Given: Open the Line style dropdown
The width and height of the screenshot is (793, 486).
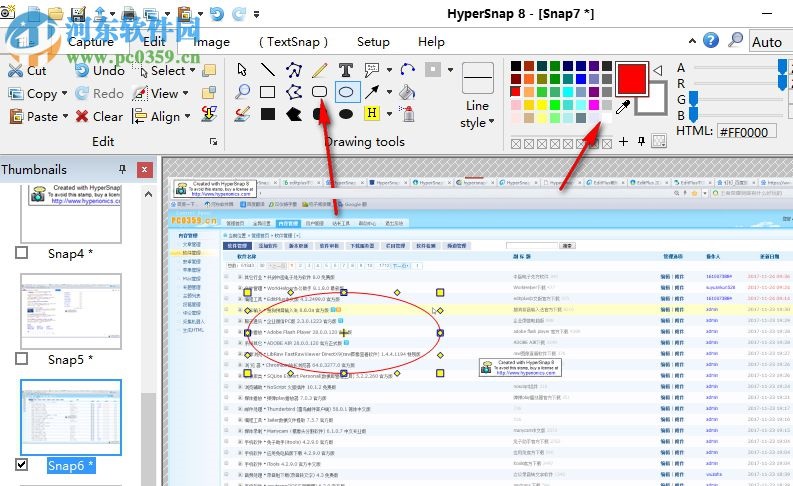Looking at the screenshot, I should (477, 114).
